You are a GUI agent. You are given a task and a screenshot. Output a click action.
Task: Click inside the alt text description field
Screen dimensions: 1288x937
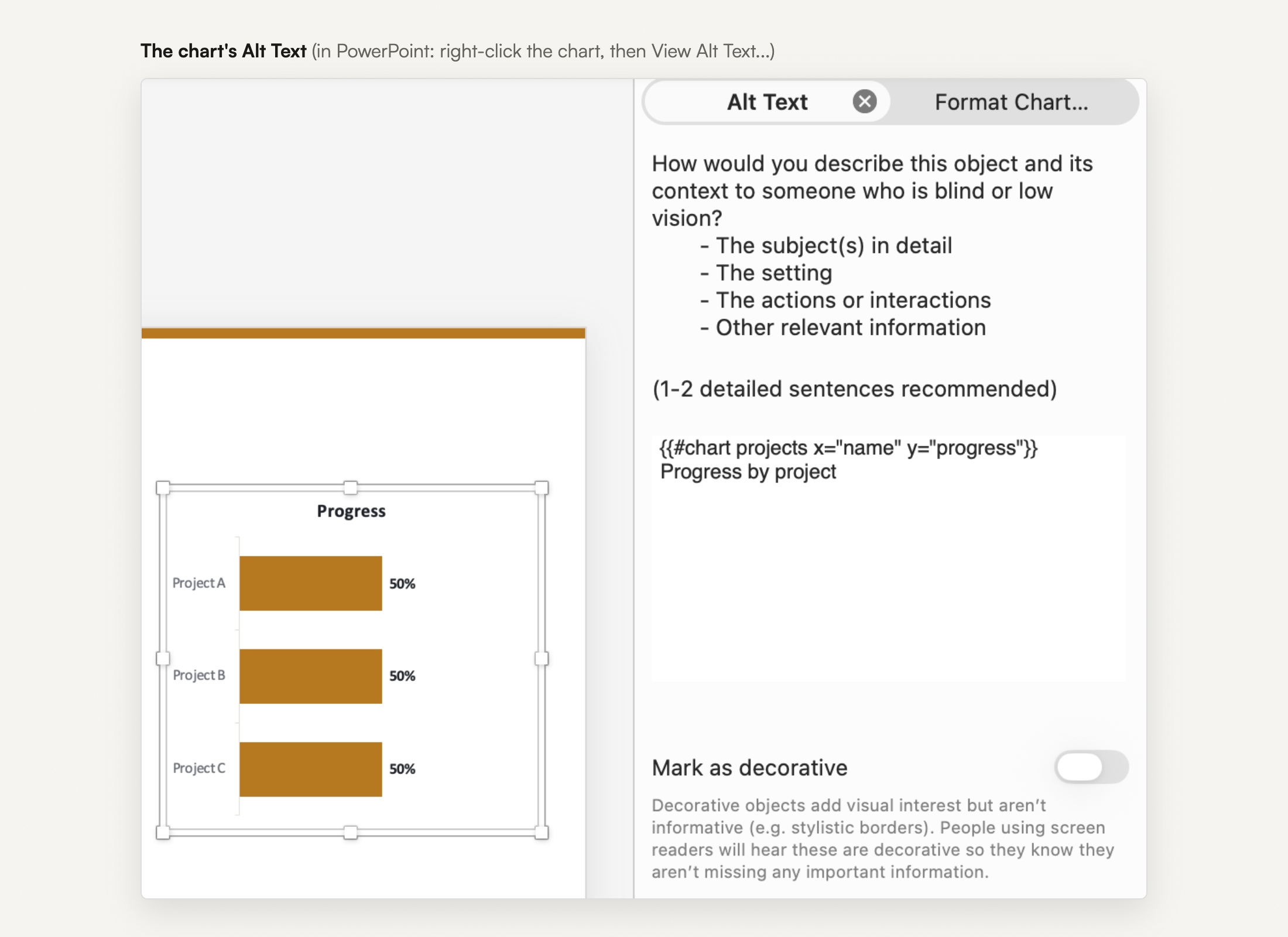(x=888, y=558)
